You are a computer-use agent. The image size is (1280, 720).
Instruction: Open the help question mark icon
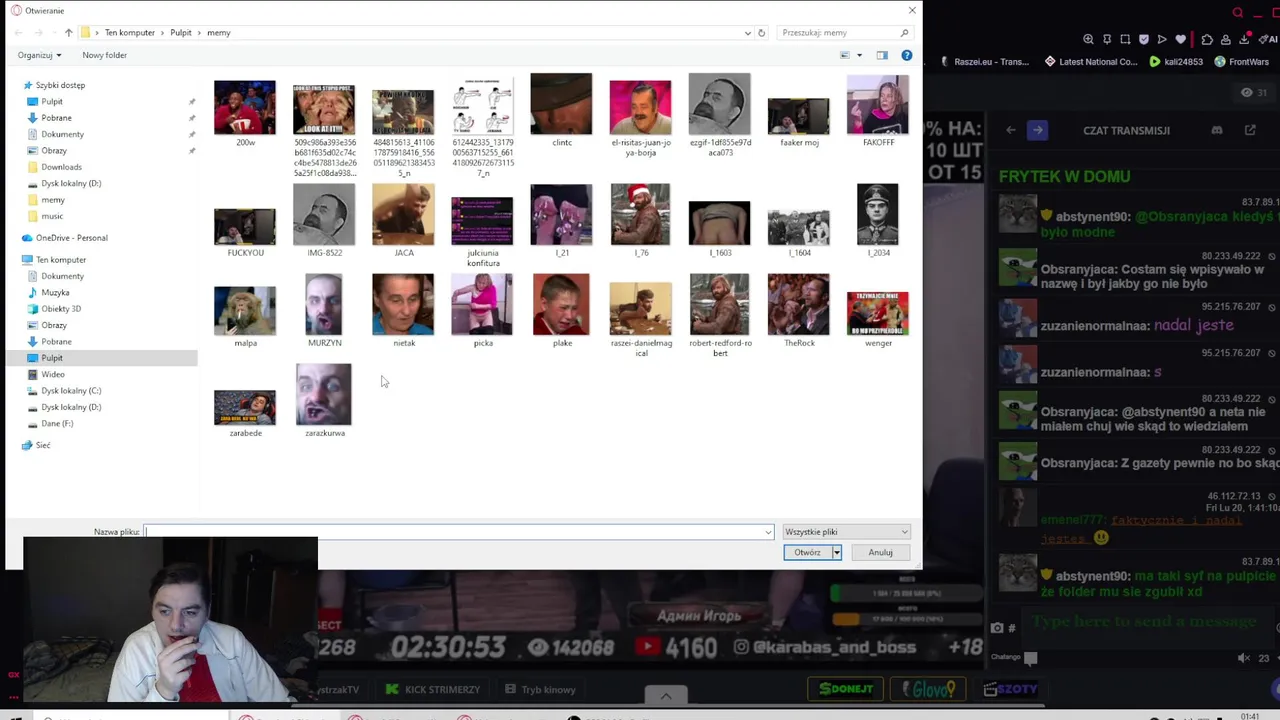pos(906,55)
